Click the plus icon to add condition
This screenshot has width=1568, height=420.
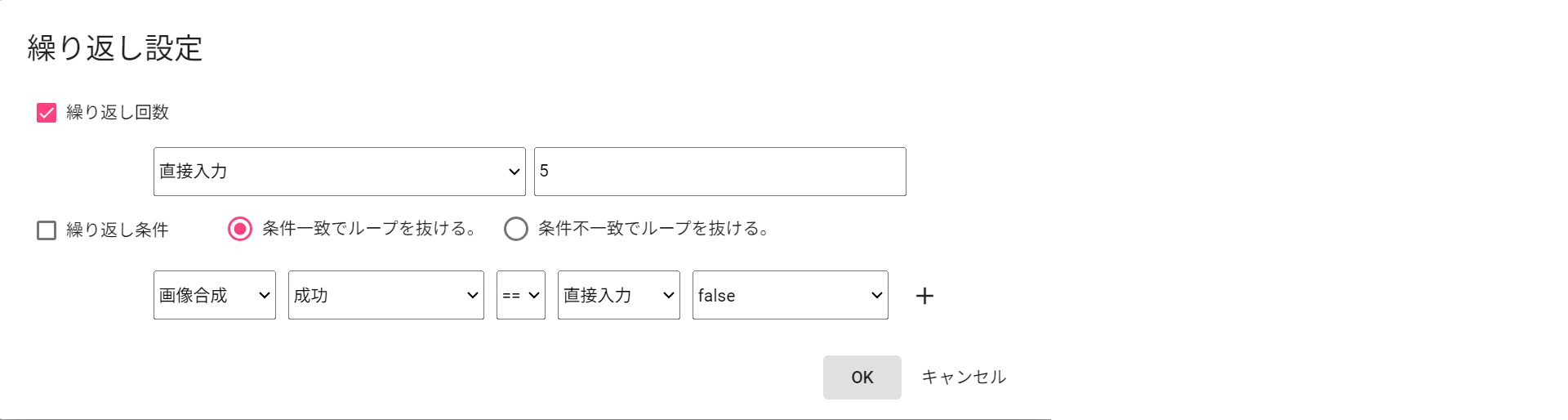click(x=924, y=296)
